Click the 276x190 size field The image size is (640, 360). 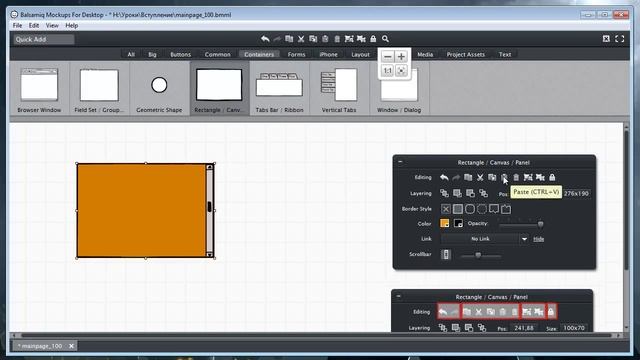pos(576,193)
